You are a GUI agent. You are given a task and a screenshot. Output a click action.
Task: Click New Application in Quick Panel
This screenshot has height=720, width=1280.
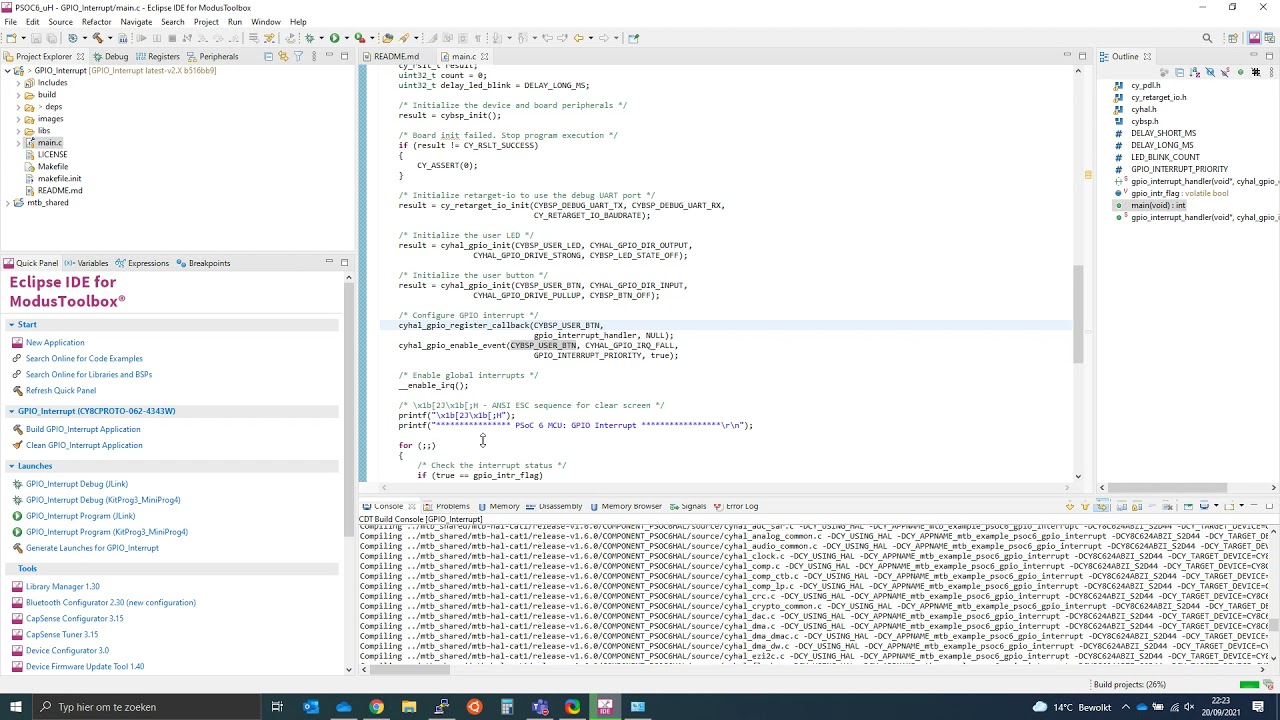55,342
